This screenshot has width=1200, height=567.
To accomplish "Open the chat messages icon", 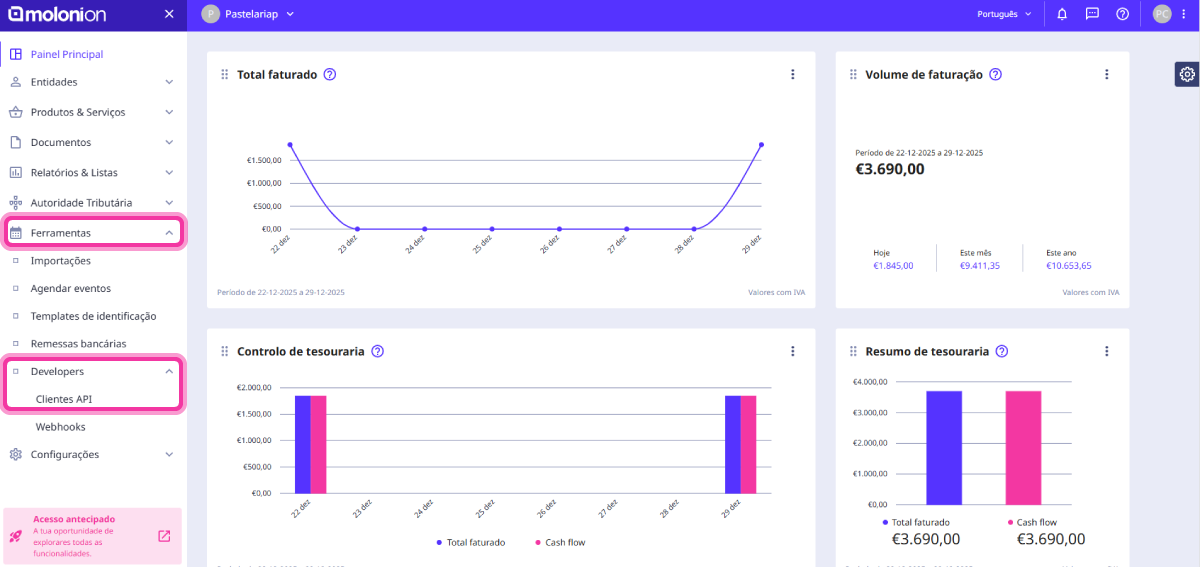I will coord(1092,14).
